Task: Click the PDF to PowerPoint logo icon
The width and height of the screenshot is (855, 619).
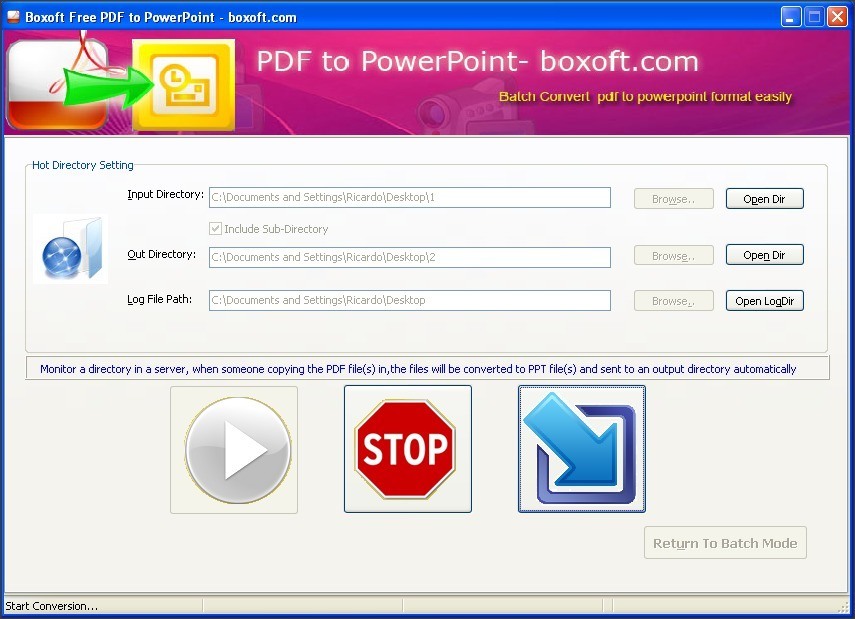Action: click(121, 83)
